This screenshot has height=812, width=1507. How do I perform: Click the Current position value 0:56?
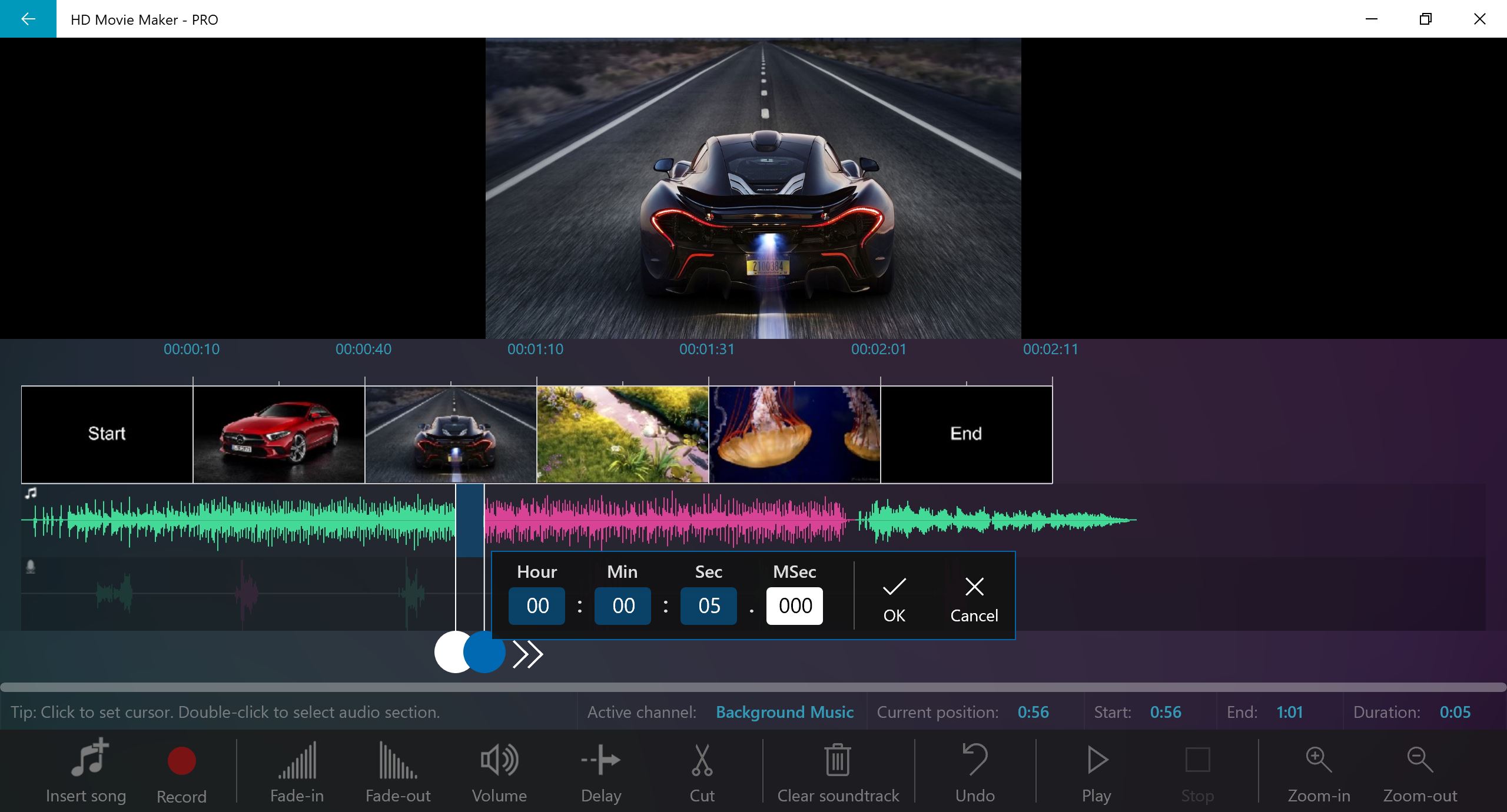[1033, 712]
